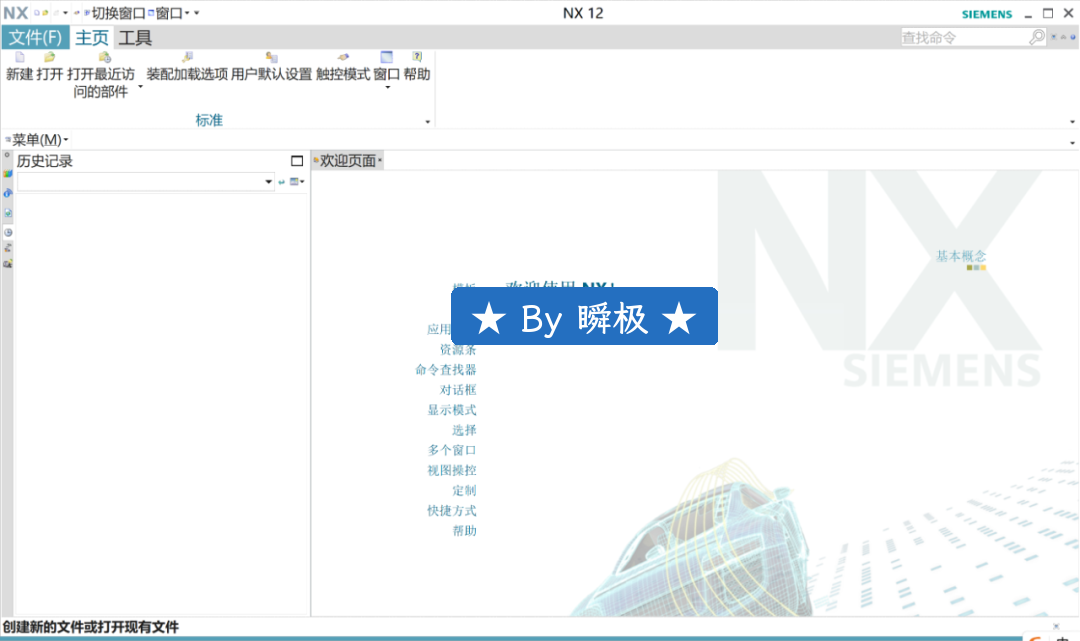This screenshot has height=641, width=1080.
Task: Switch to the 工具 ribbon tab
Action: (135, 38)
